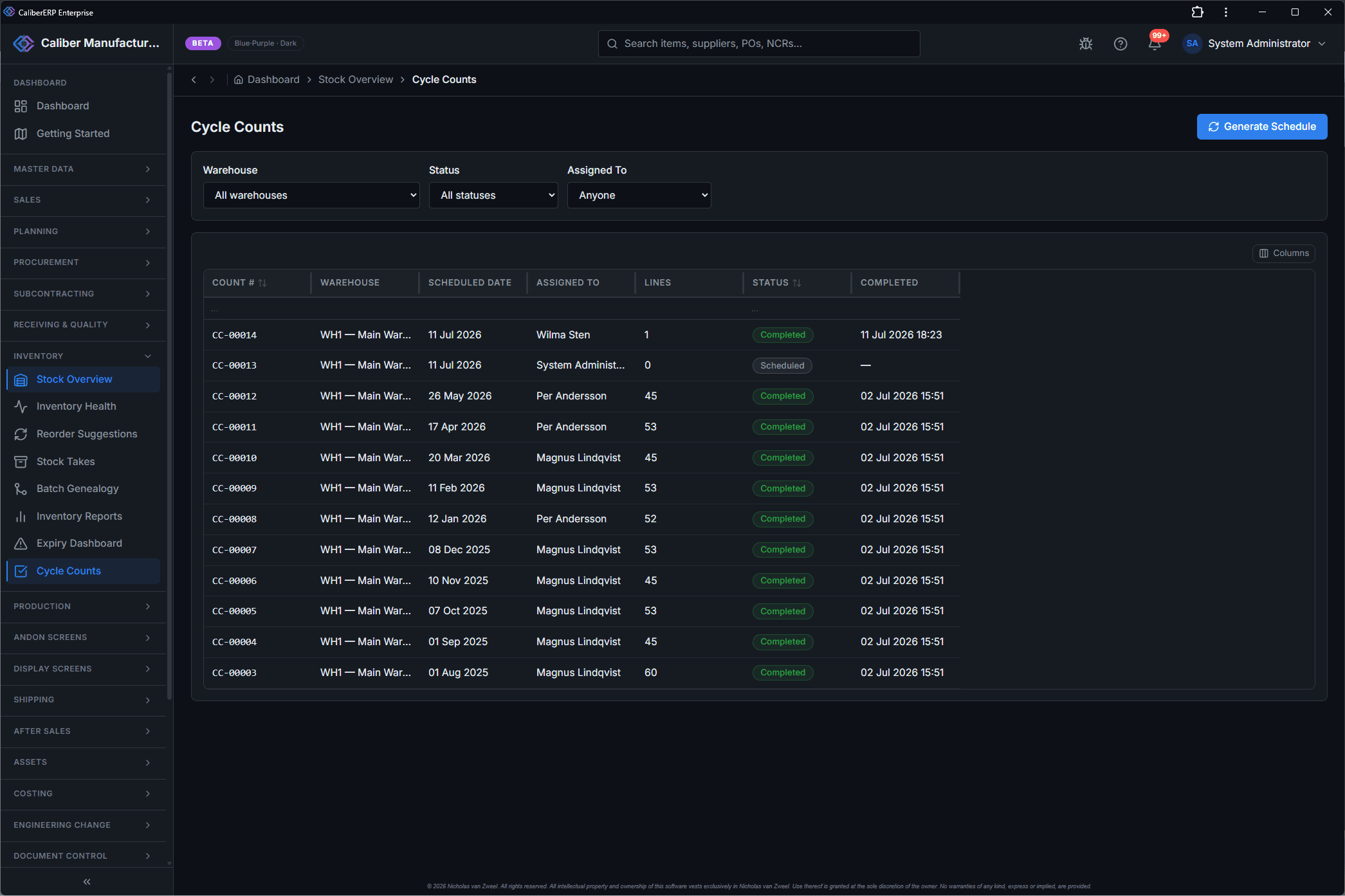The height and width of the screenshot is (896, 1345).
Task: Go back with breadcrumb left arrow
Action: pos(194,80)
